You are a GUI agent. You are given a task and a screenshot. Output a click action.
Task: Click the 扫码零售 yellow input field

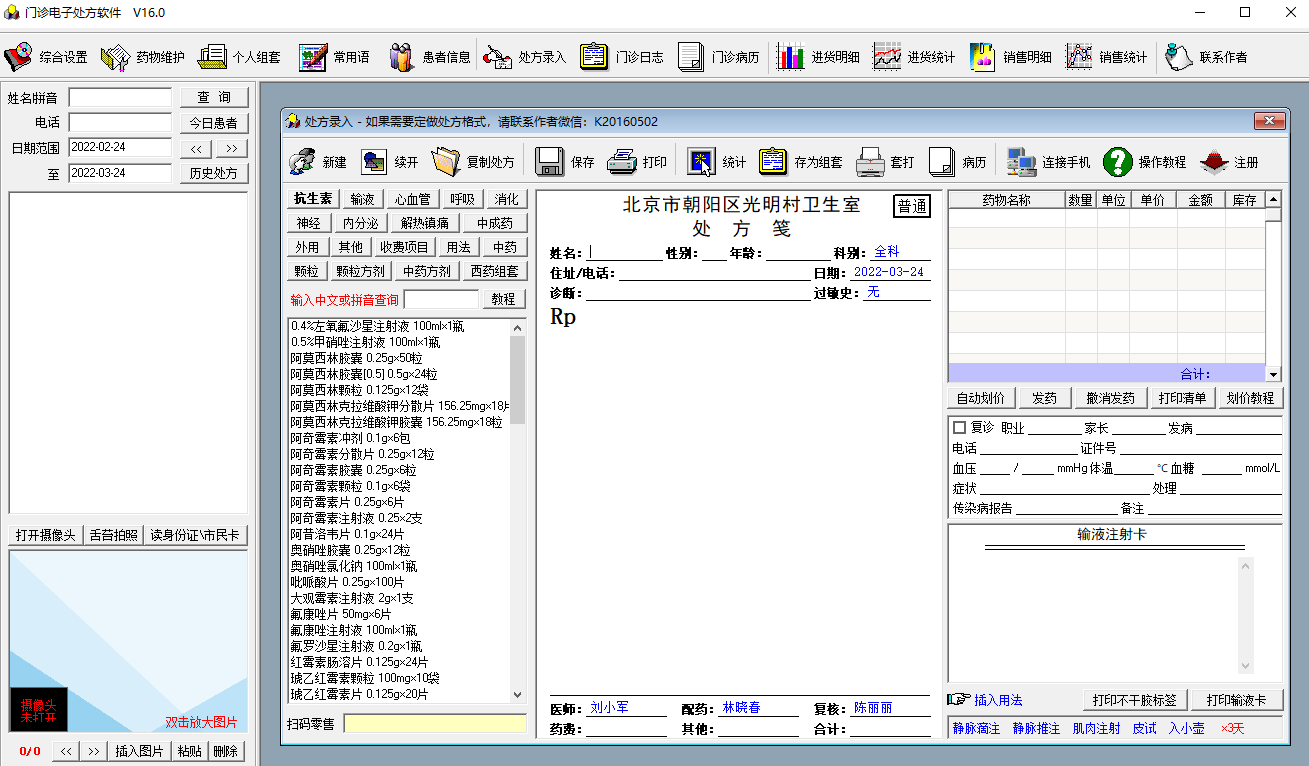[x=435, y=723]
